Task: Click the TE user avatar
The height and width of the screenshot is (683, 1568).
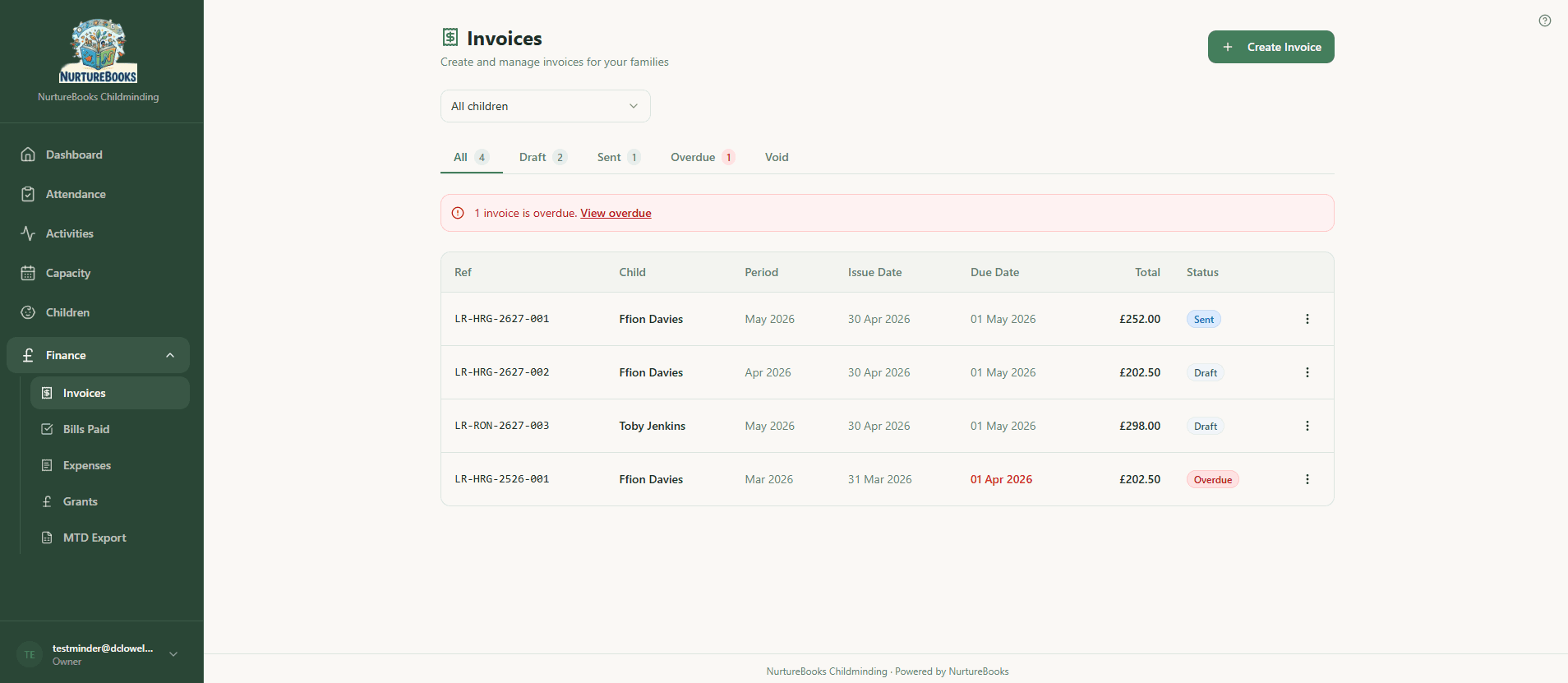Action: pyautogui.click(x=30, y=654)
